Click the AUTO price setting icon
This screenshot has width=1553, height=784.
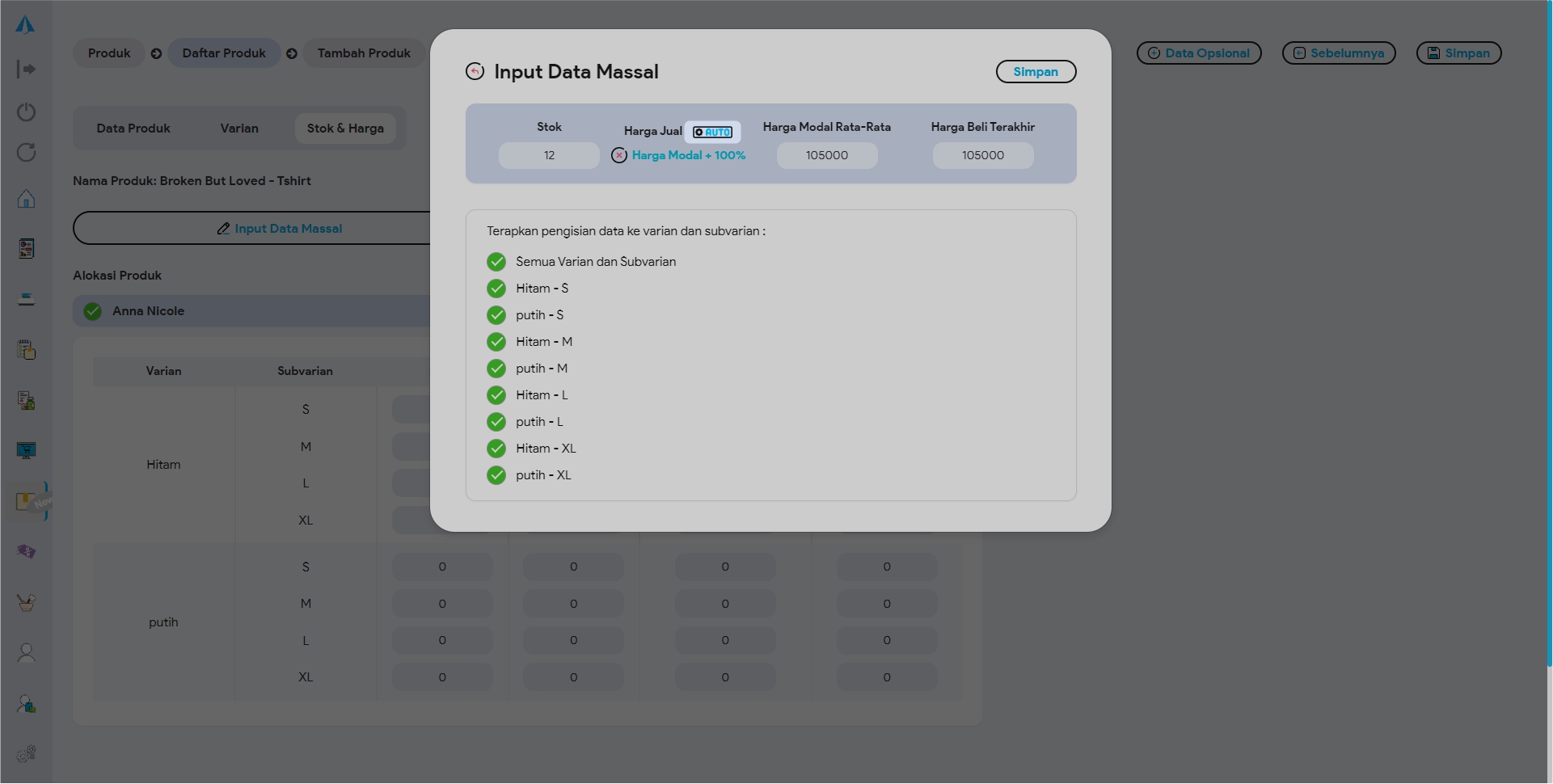coord(712,132)
